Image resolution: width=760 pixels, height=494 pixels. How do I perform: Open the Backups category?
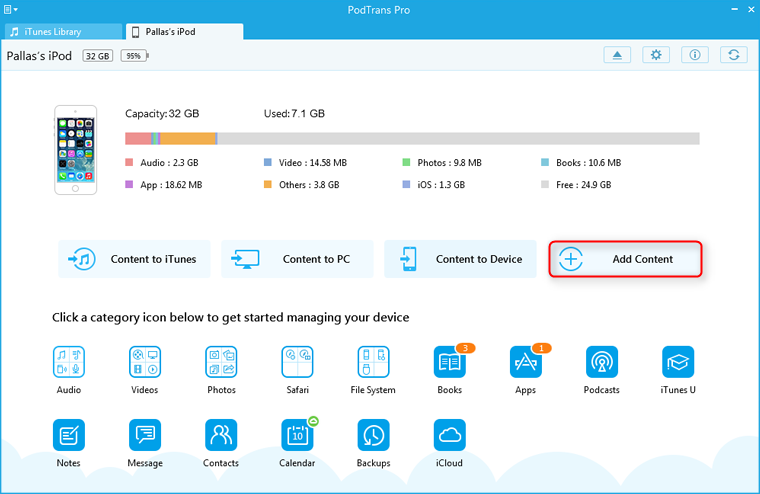point(374,435)
